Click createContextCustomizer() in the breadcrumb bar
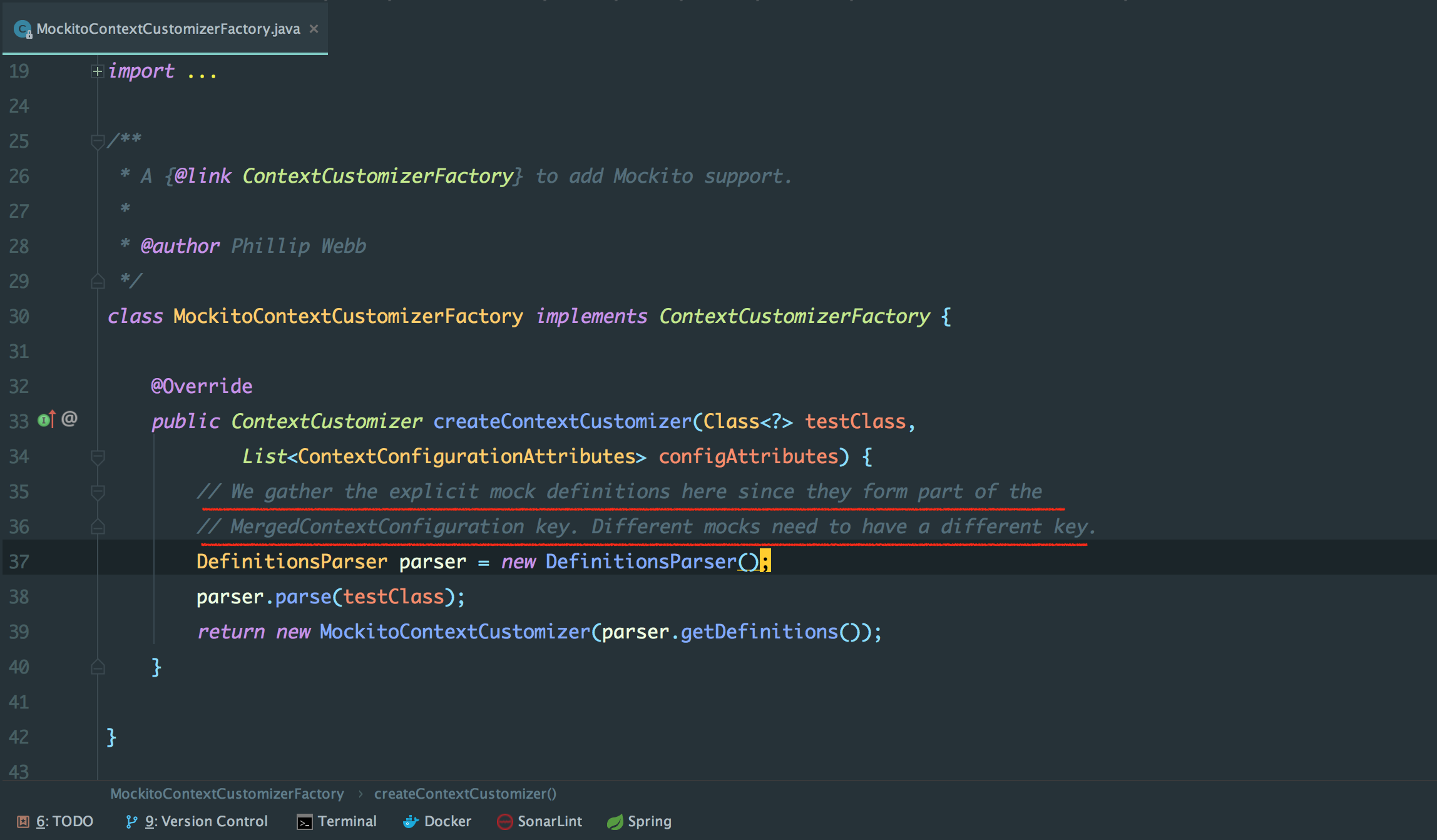 point(465,794)
